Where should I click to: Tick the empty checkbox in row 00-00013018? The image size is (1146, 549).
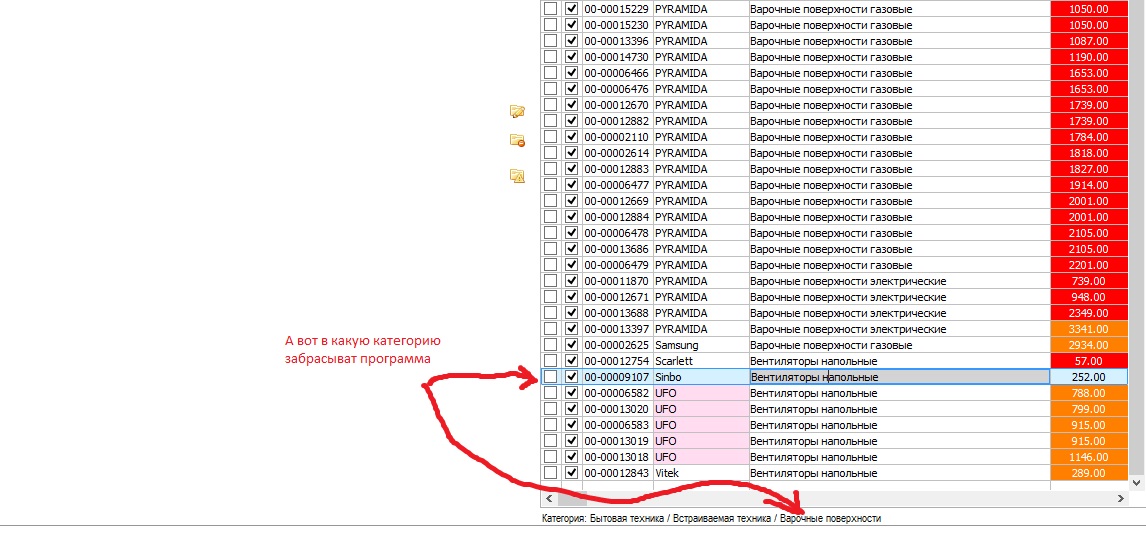tap(550, 457)
